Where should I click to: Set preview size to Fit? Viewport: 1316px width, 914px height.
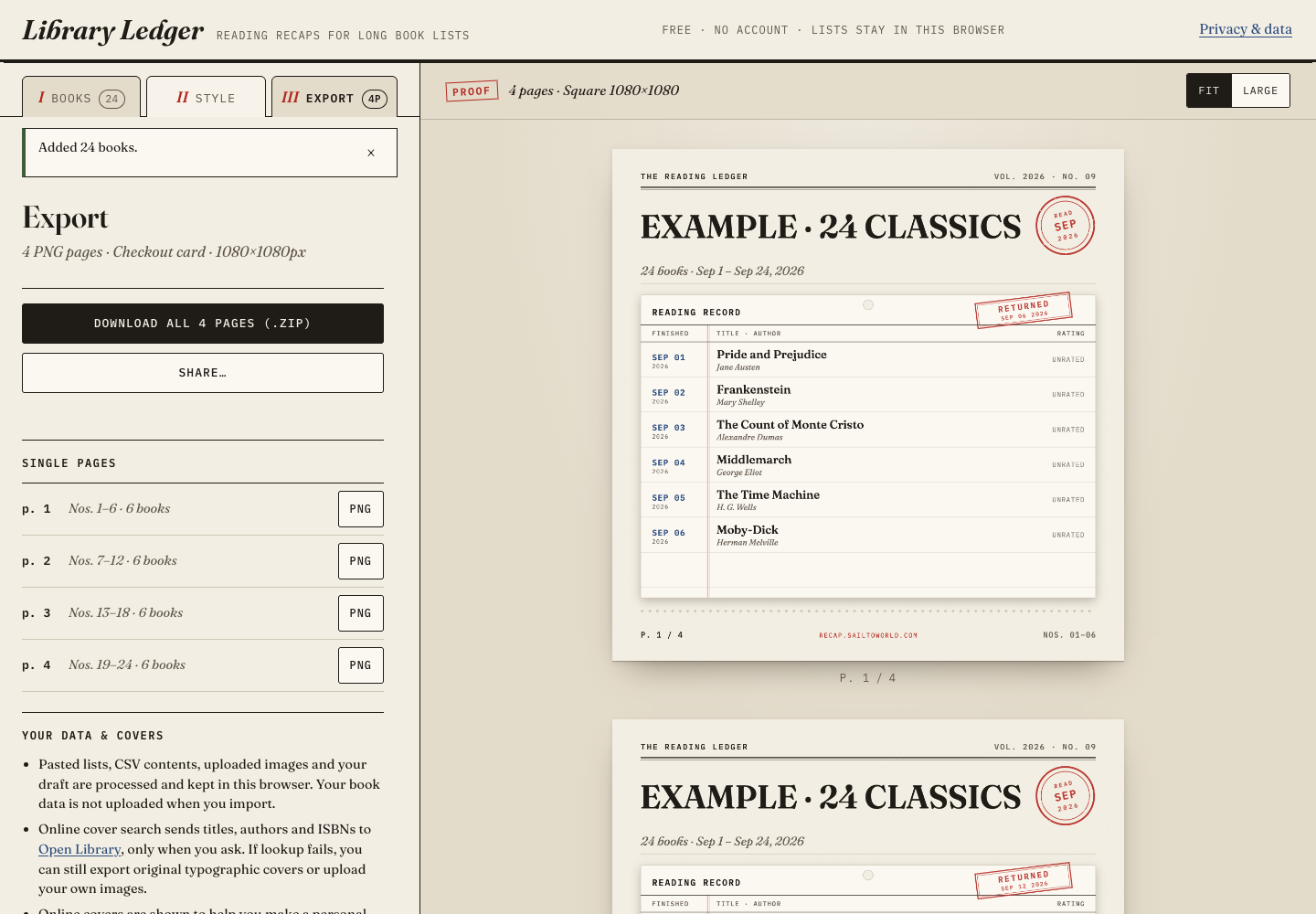pyautogui.click(x=1209, y=90)
